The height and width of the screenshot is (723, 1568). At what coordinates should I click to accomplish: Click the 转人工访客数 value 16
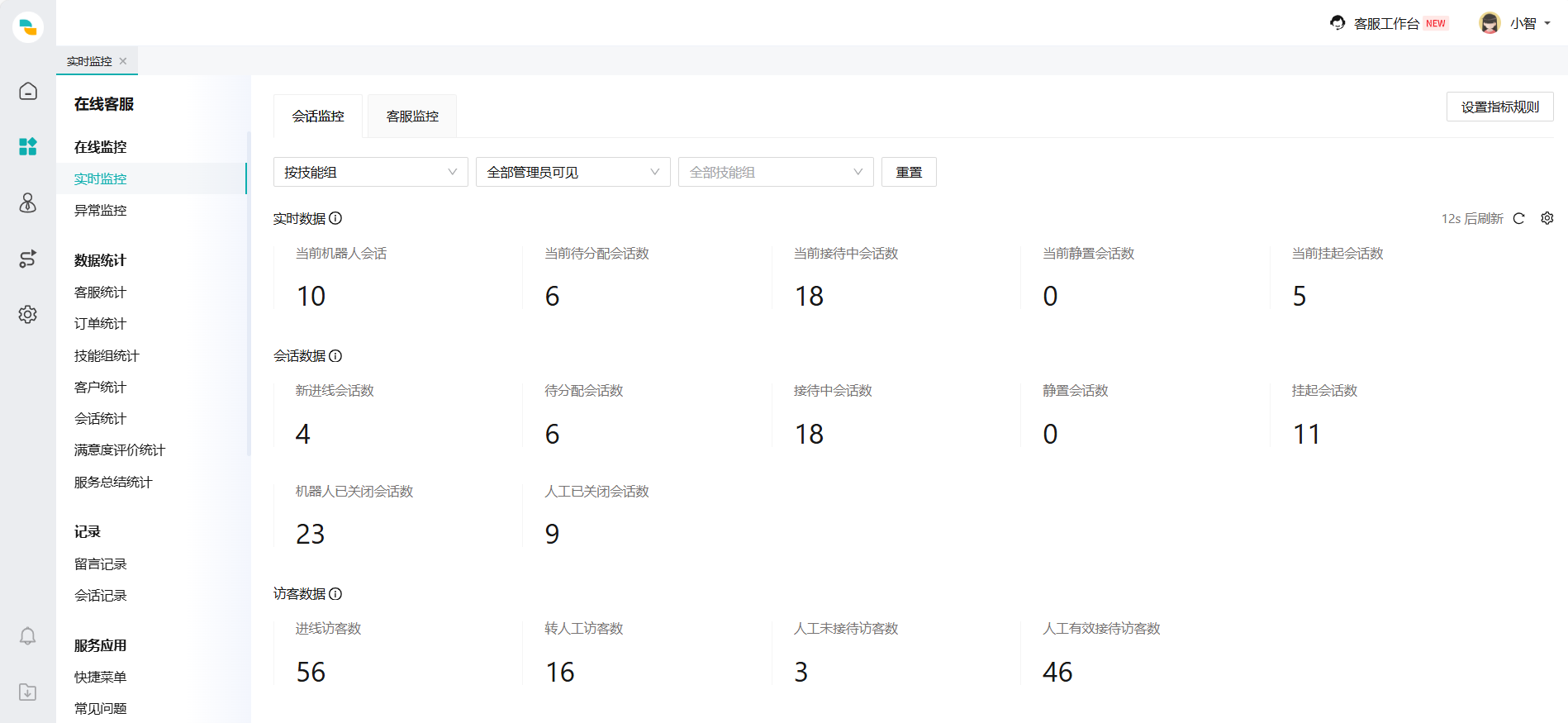[560, 672]
